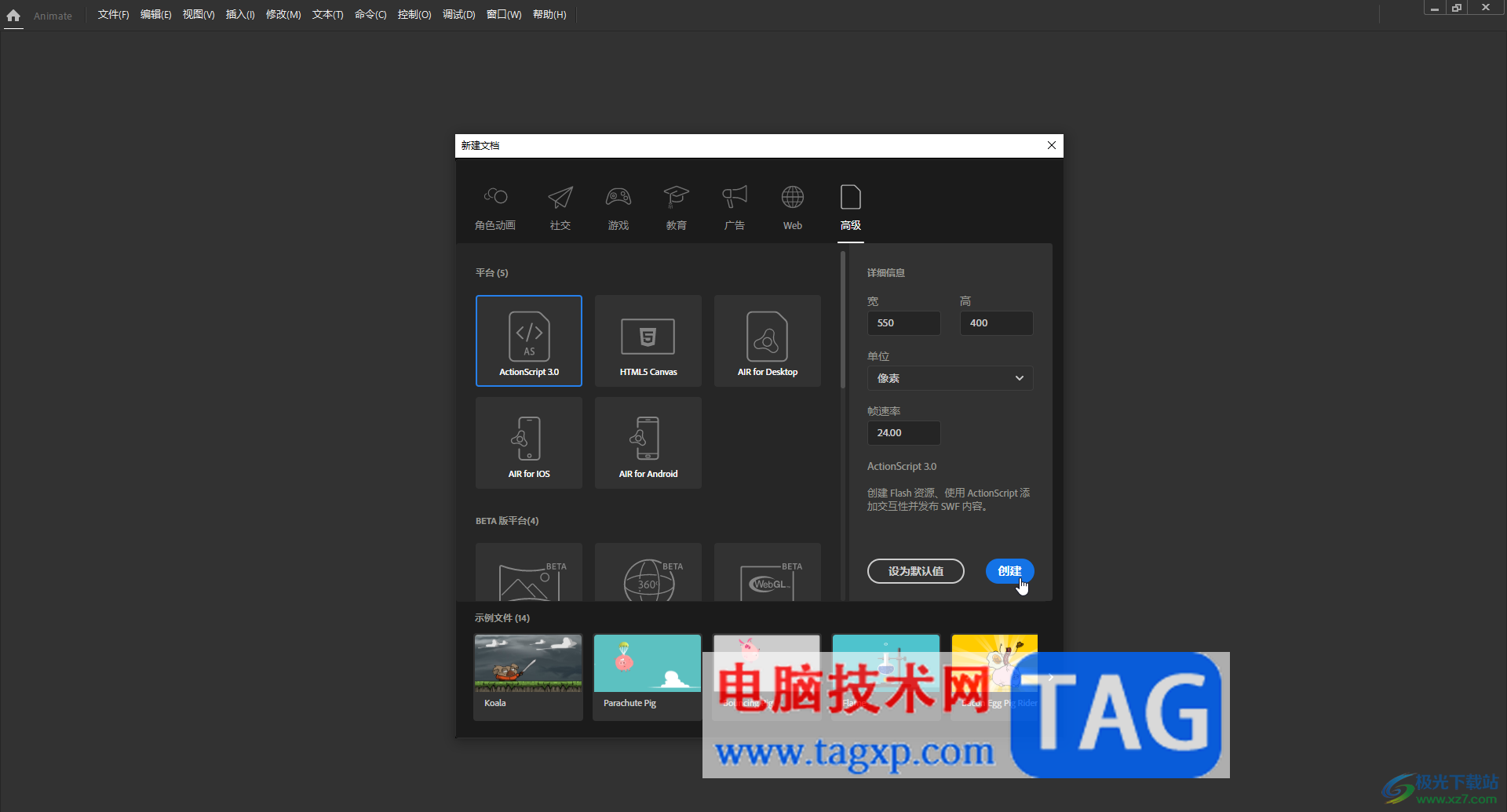Select the 广告 megaphone category
This screenshot has height=812, width=1507.
(735, 207)
